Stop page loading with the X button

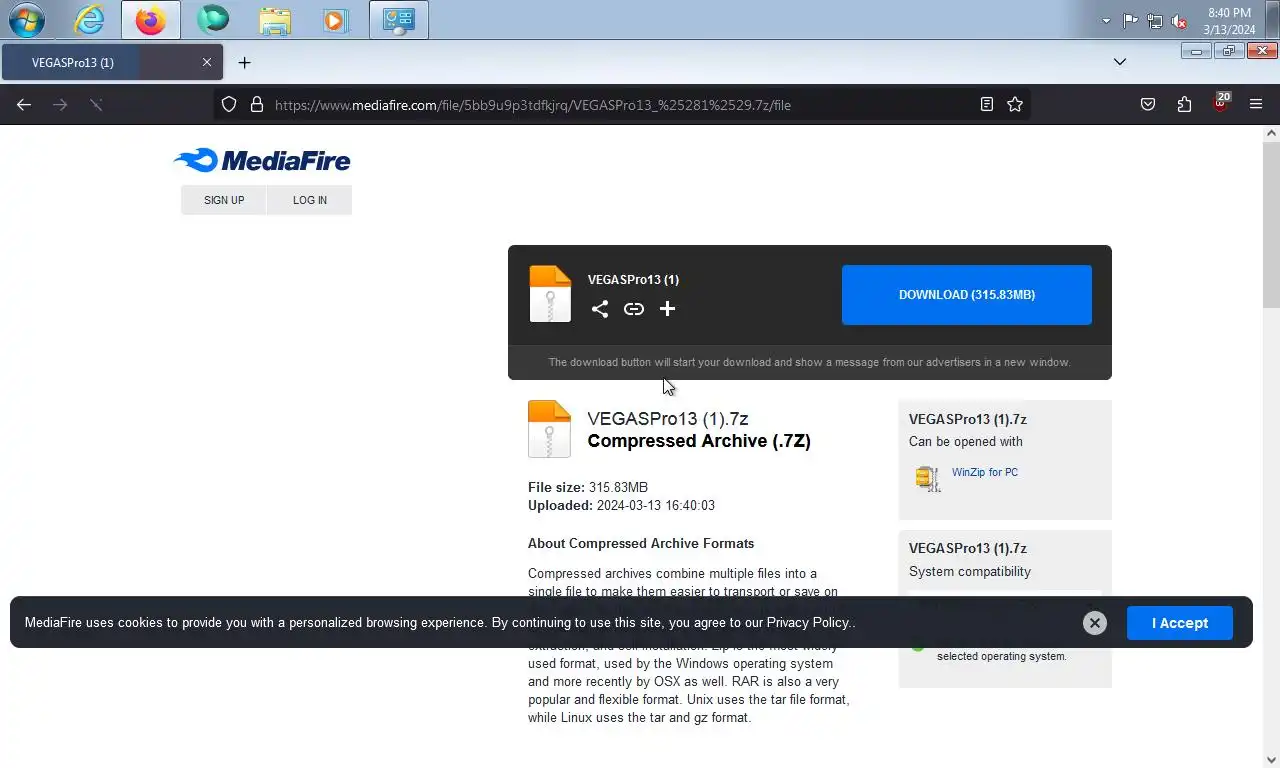coord(96,104)
